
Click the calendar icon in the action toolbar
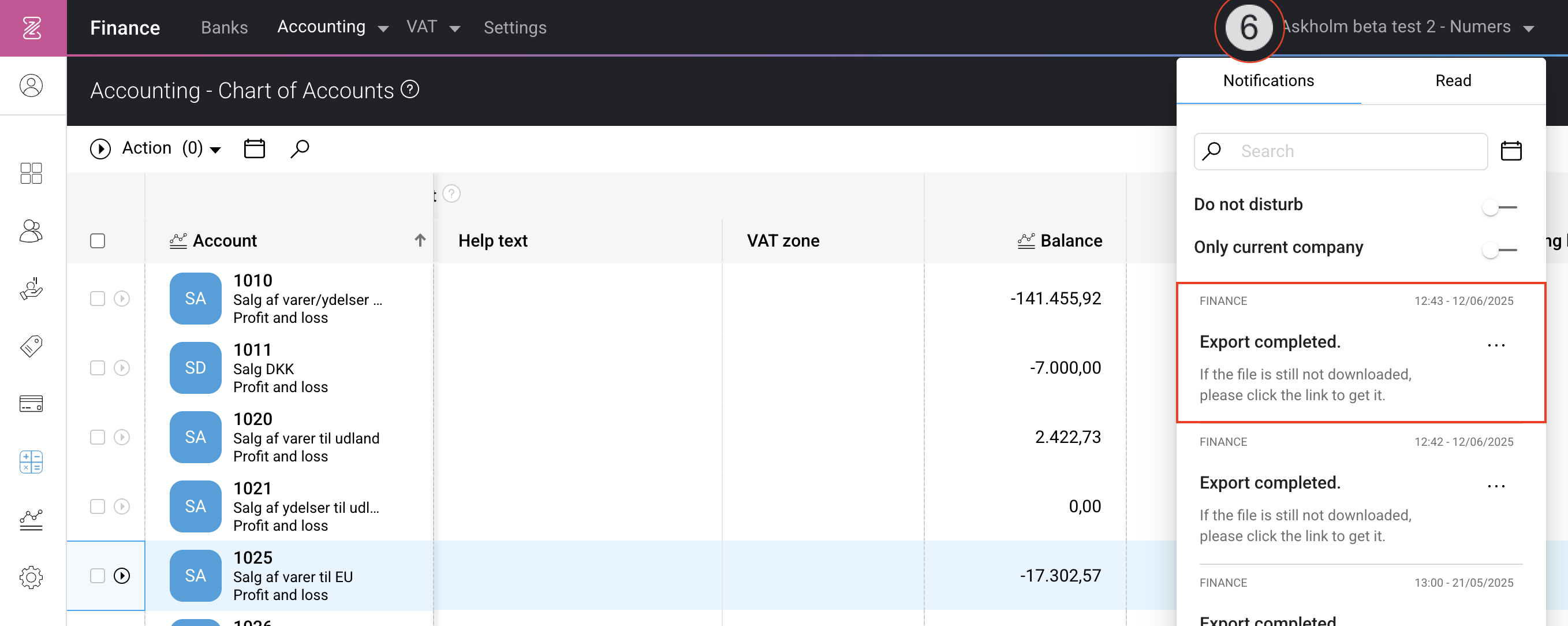[255, 148]
